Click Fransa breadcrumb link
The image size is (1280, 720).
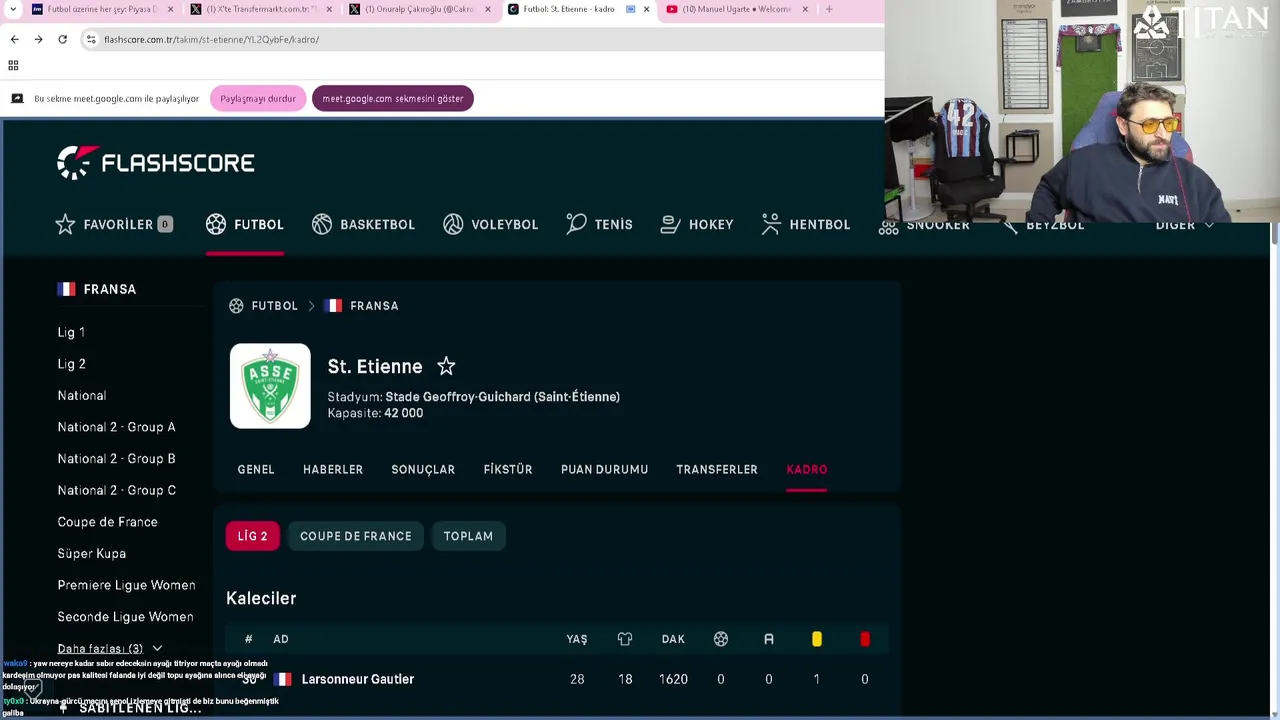click(374, 306)
